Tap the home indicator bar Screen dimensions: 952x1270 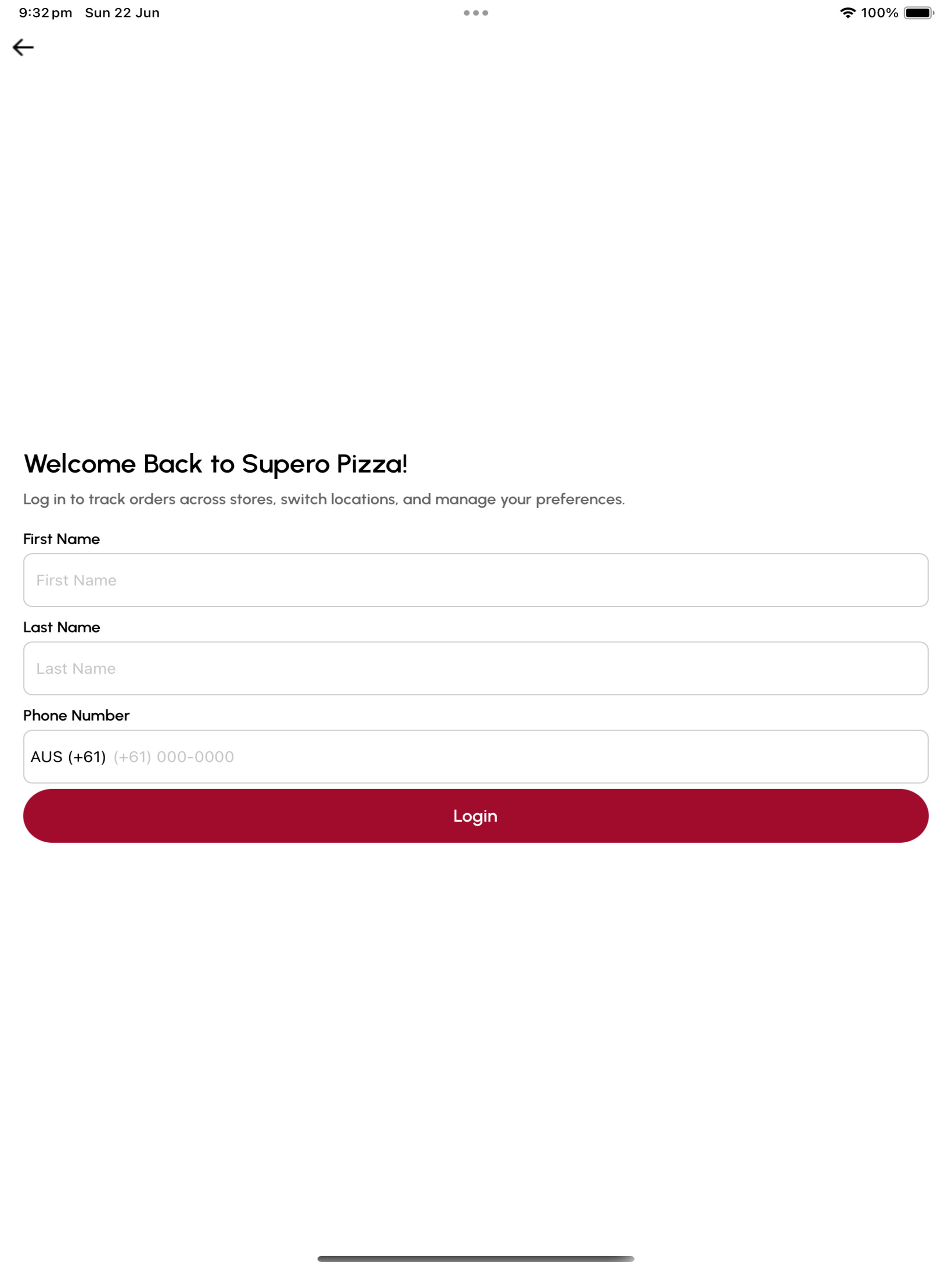tap(476, 1258)
